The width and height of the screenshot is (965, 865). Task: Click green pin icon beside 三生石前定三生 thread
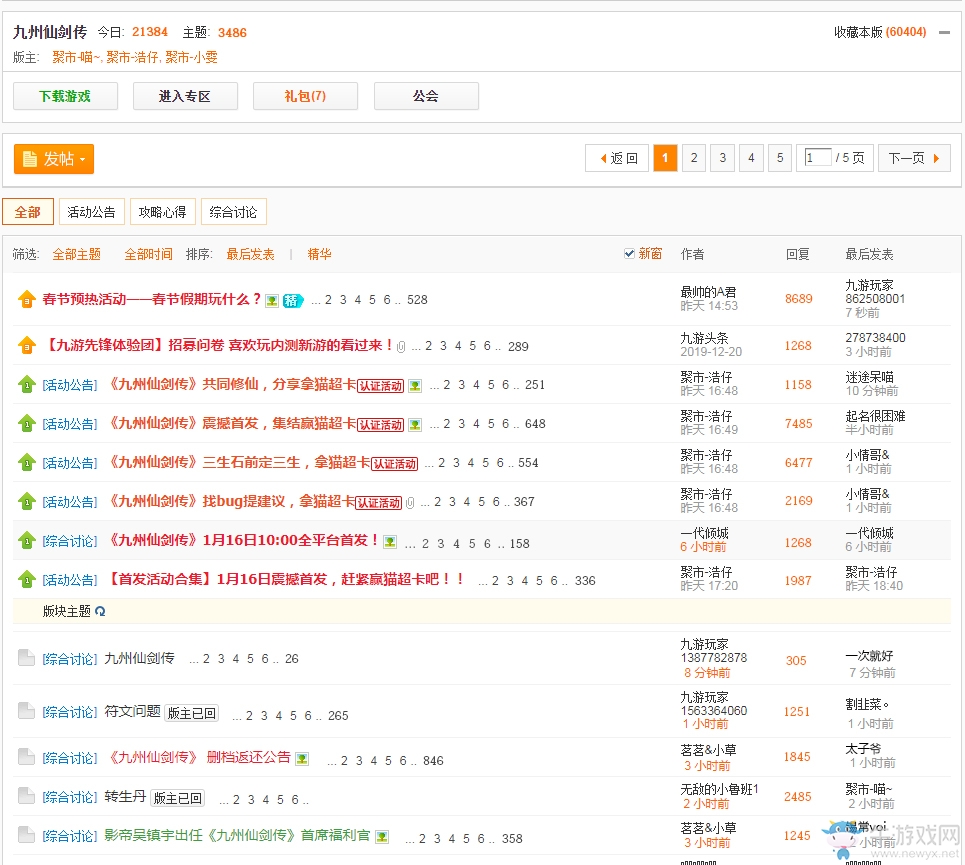pyautogui.click(x=26, y=463)
